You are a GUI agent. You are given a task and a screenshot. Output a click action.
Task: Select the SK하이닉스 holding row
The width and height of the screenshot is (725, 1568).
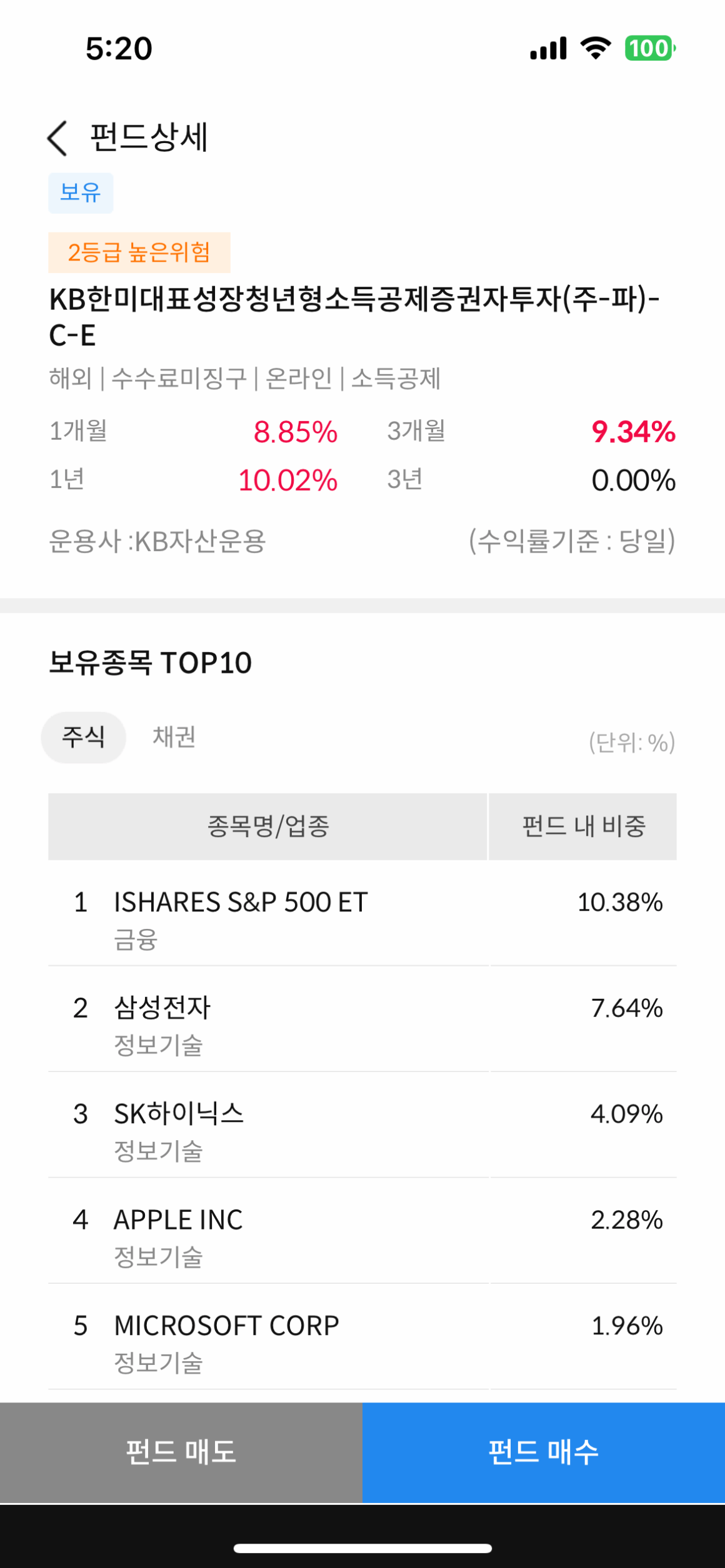pos(362,1126)
